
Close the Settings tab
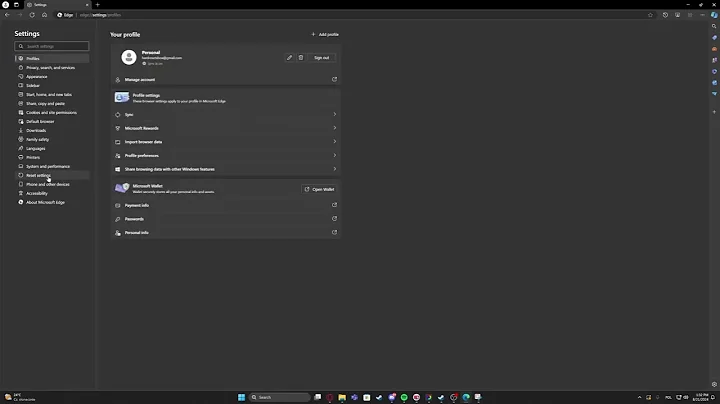pos(87,5)
